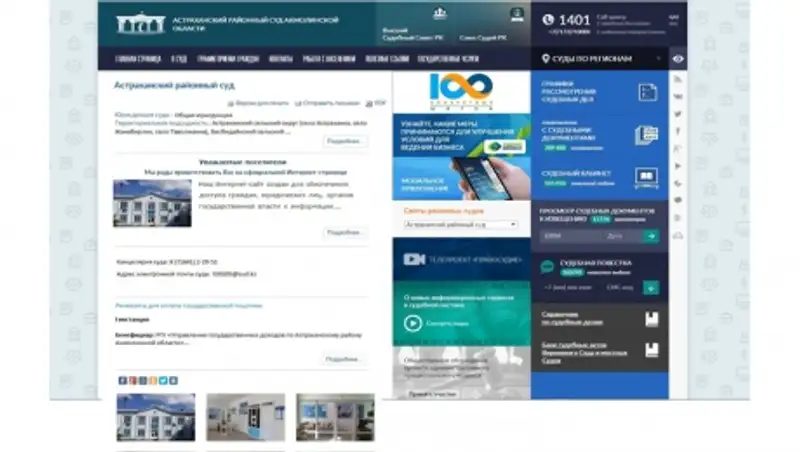The height and width of the screenshot is (452, 800).
Task: Click the 1401 call center phone icon
Action: (x=548, y=20)
